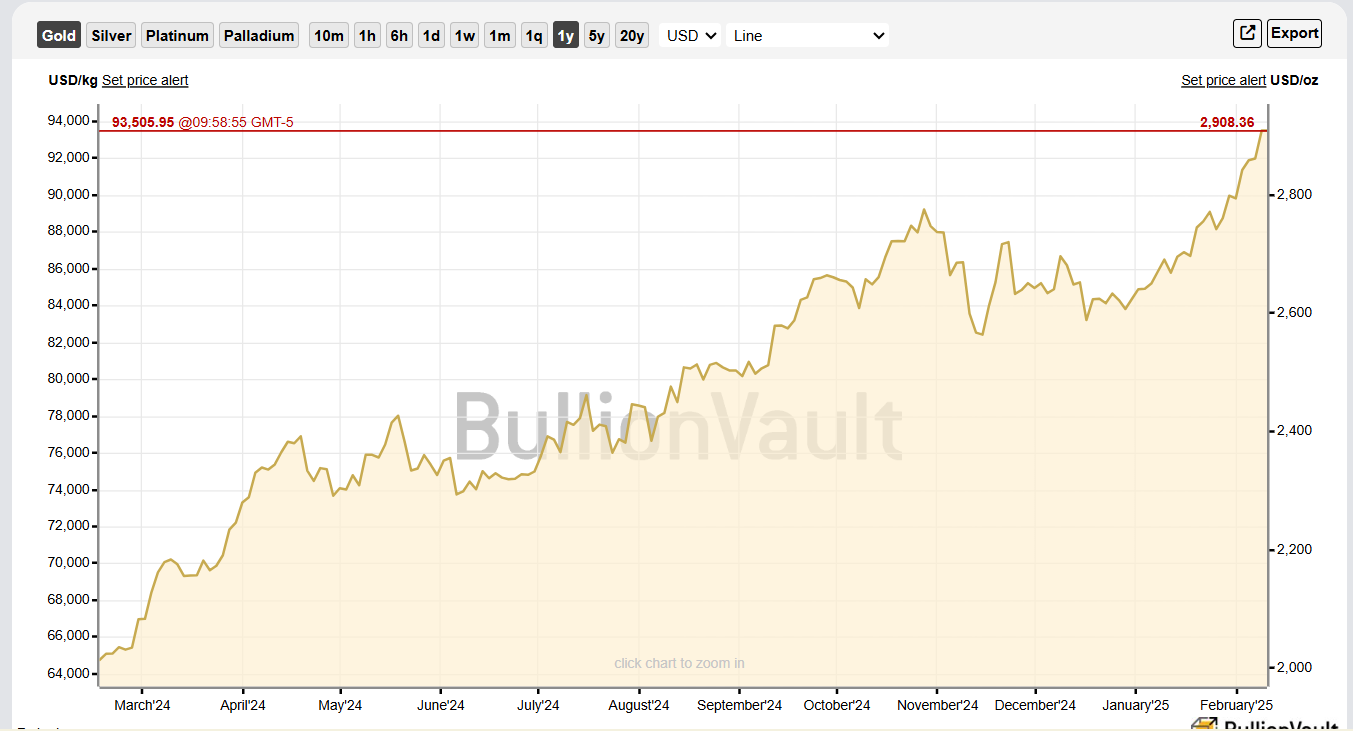Set range to 1h
1353x731 pixels.
pos(367,36)
